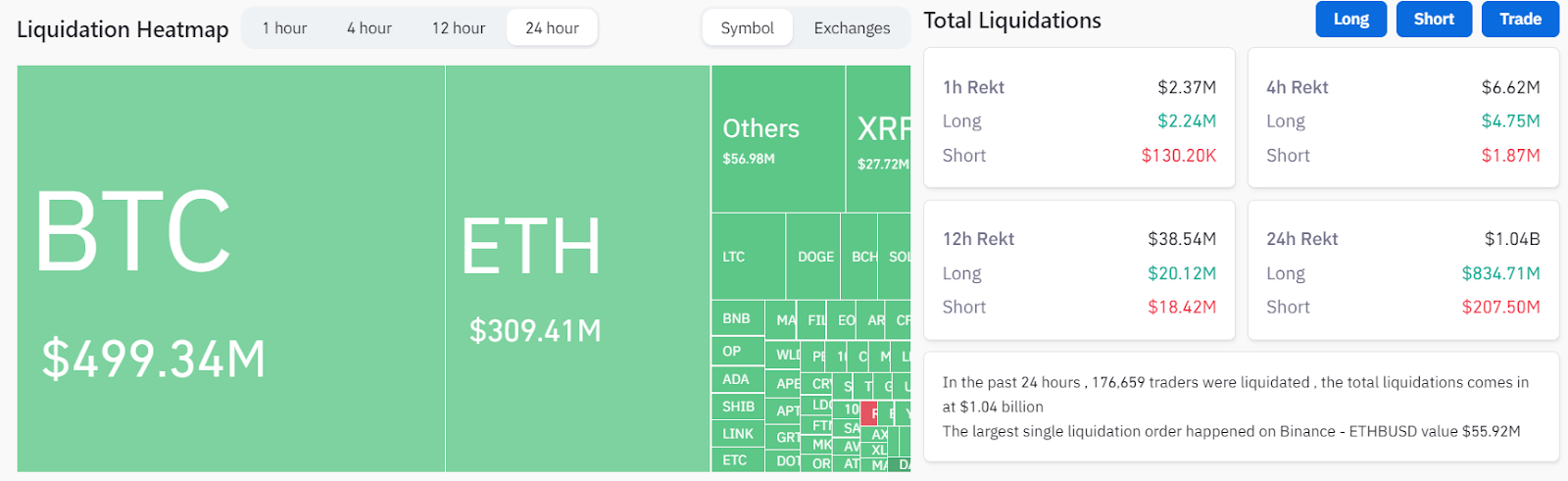Viewport: 1568px width, 481px height.
Task: Select the 1 hour timeframe
Action: pos(284,28)
